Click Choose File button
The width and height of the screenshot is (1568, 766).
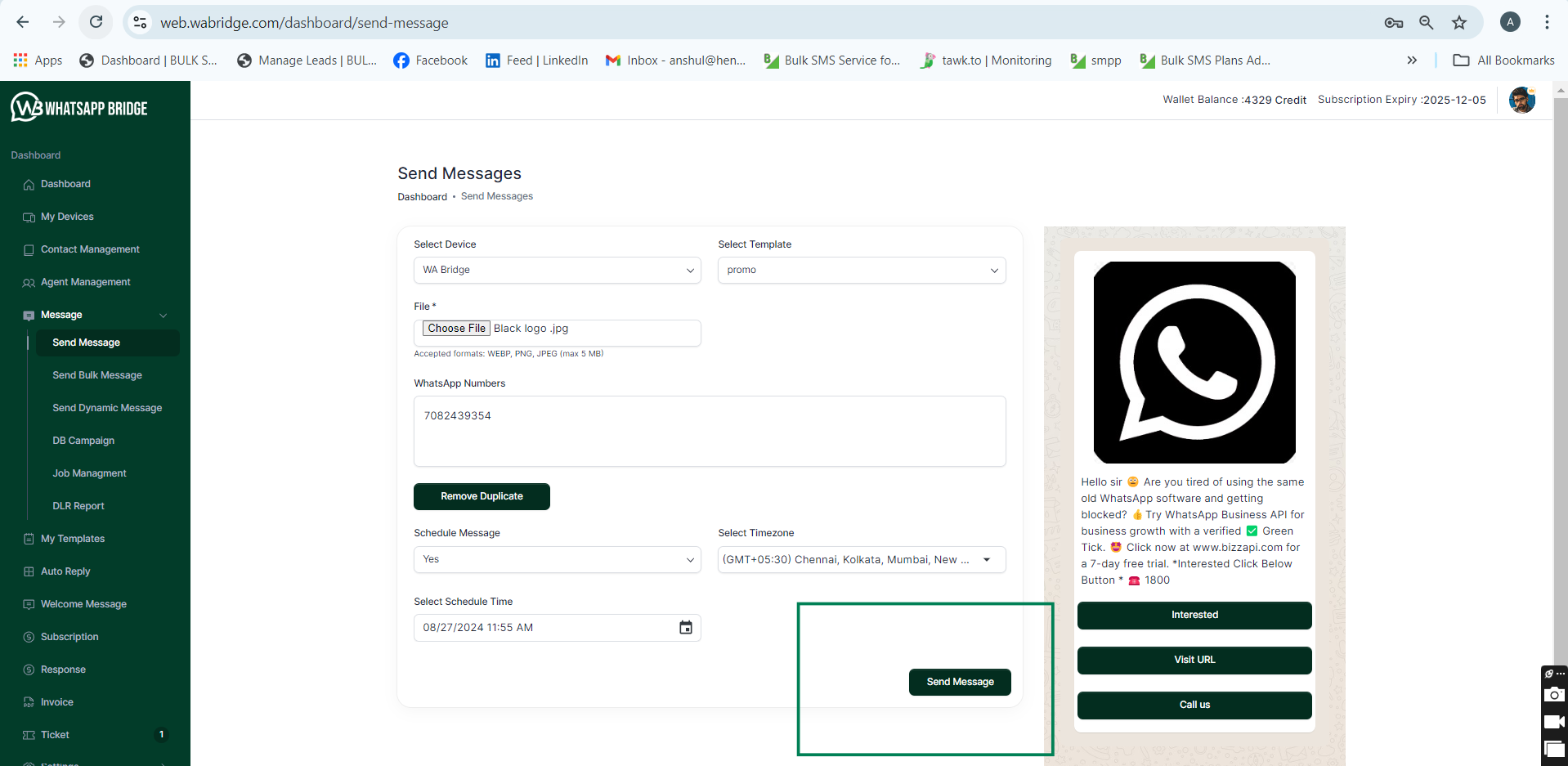point(456,329)
